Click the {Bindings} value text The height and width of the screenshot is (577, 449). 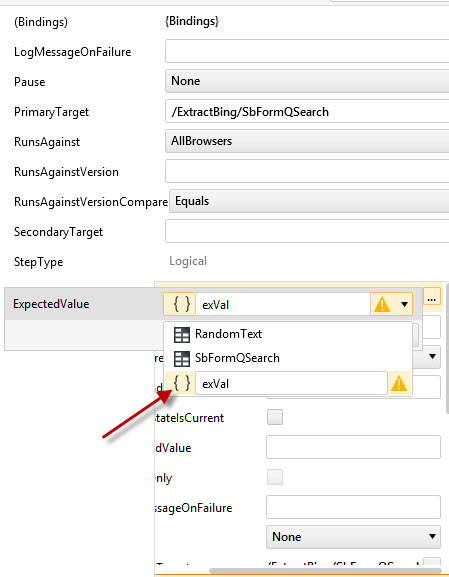pyautogui.click(x=192, y=21)
